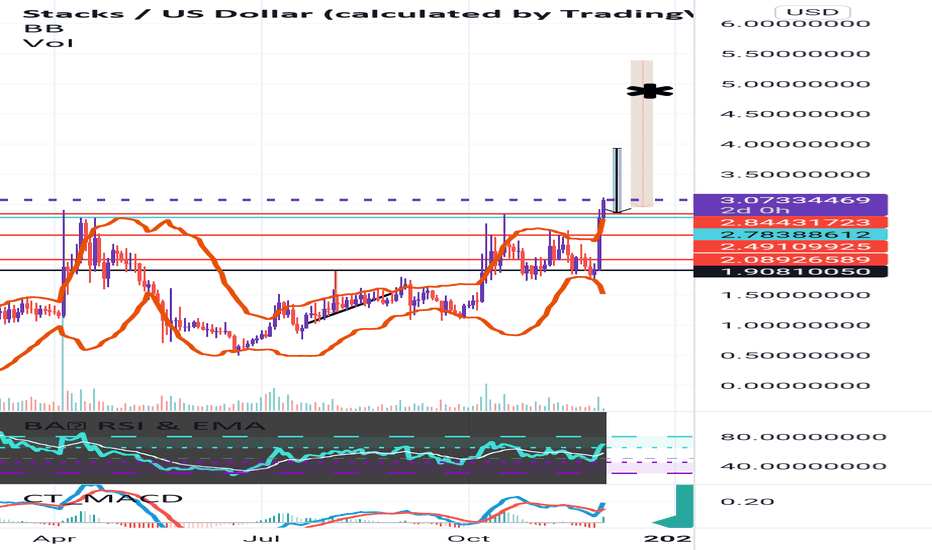The image size is (932, 550).
Task: Click the 5.50000000 price axis tick
Action: (795, 54)
